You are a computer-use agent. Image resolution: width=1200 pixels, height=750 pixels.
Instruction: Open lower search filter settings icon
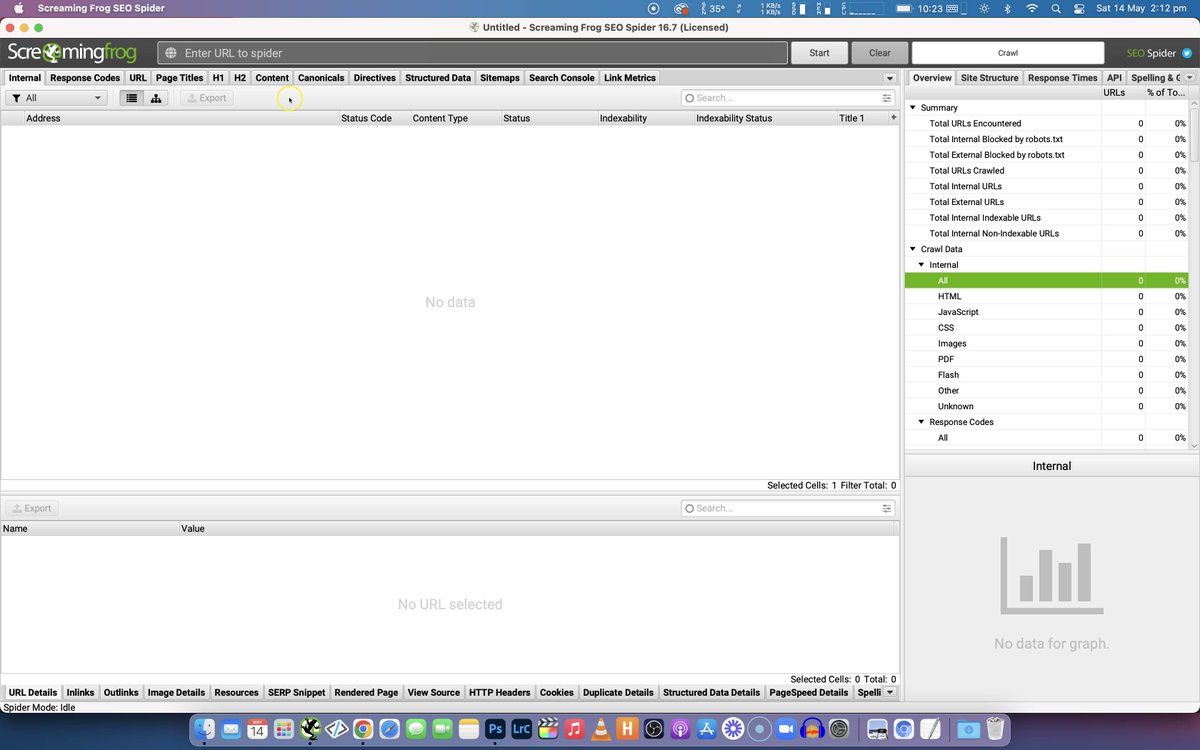[x=887, y=508]
